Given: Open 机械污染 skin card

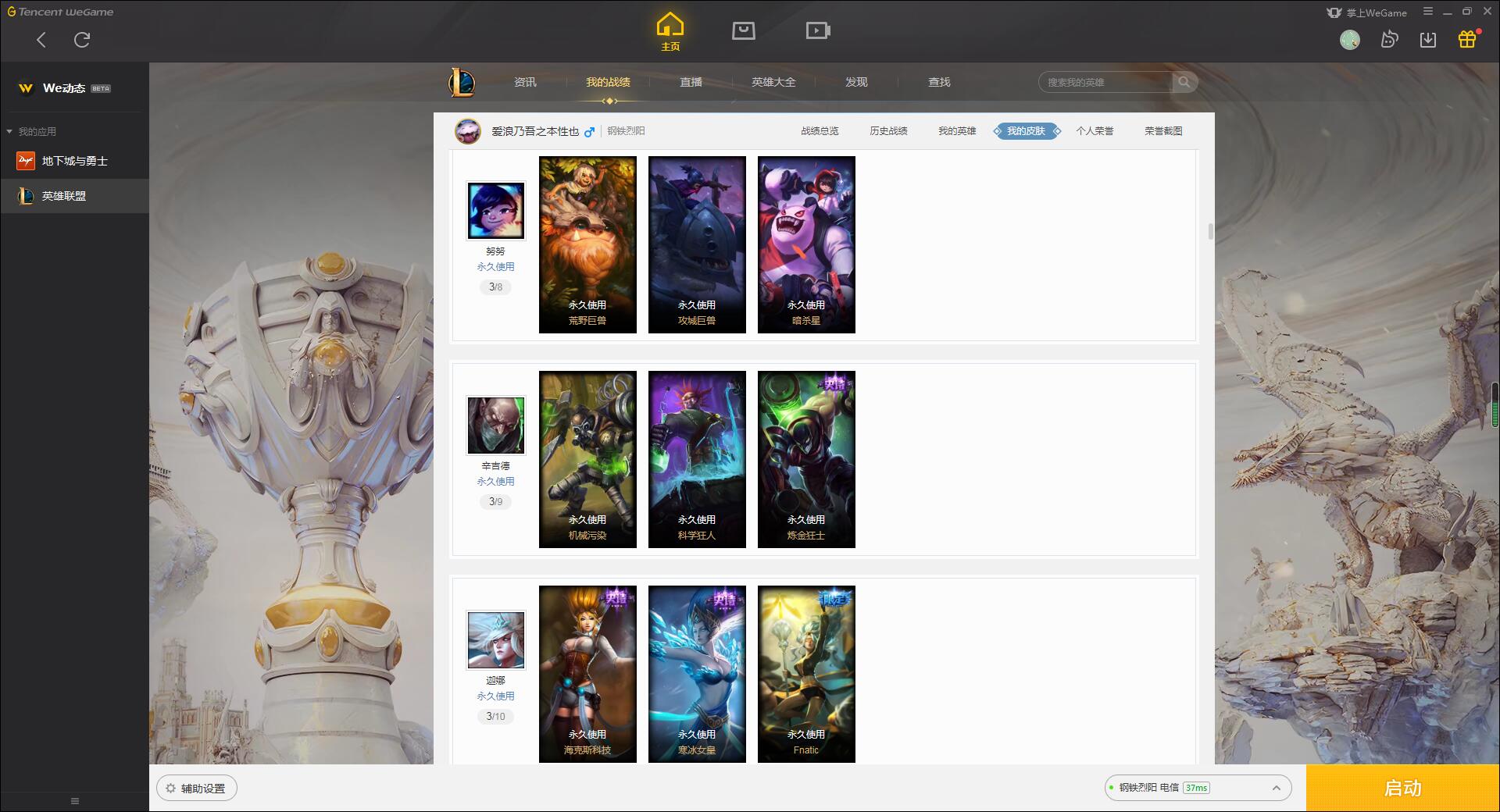Looking at the screenshot, I should (x=587, y=459).
